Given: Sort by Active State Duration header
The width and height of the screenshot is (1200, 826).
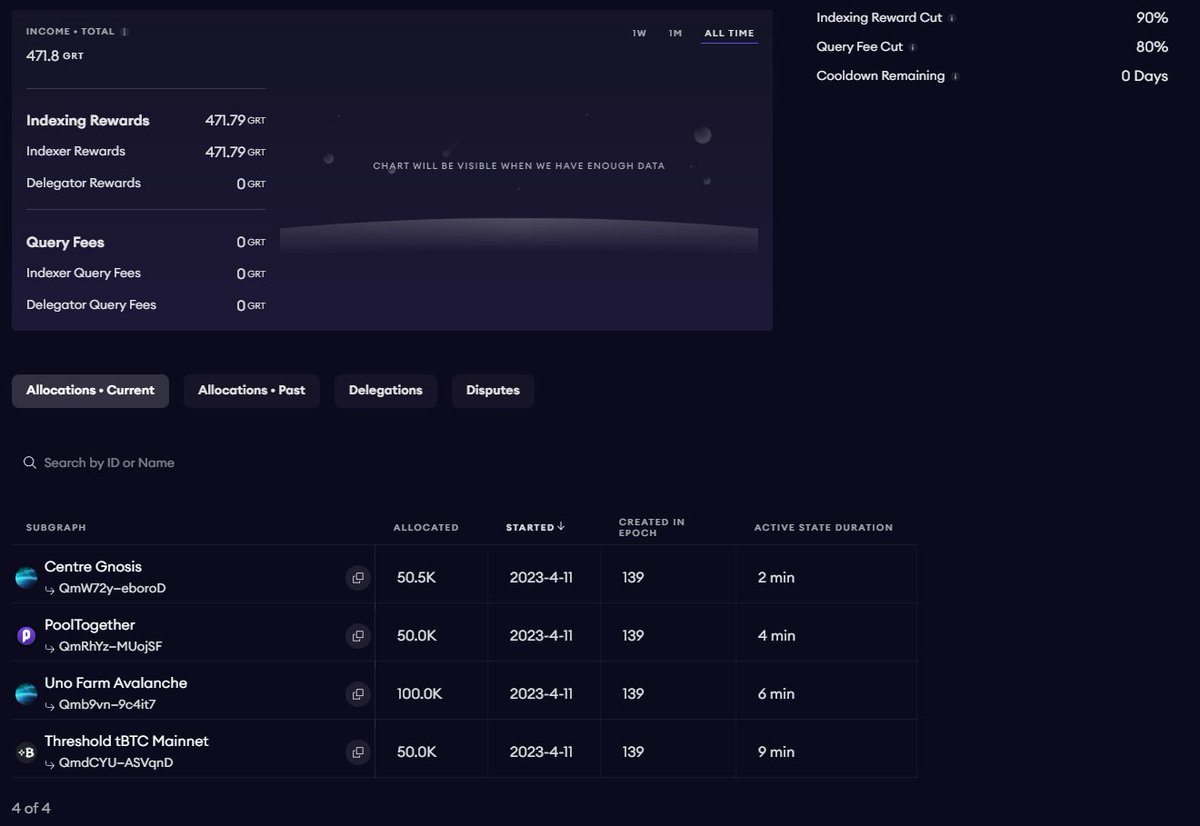Looking at the screenshot, I should (x=823, y=527).
